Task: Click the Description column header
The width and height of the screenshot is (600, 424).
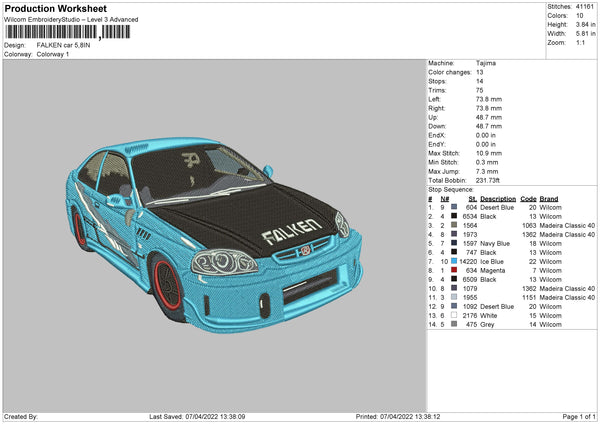Action: tap(498, 199)
